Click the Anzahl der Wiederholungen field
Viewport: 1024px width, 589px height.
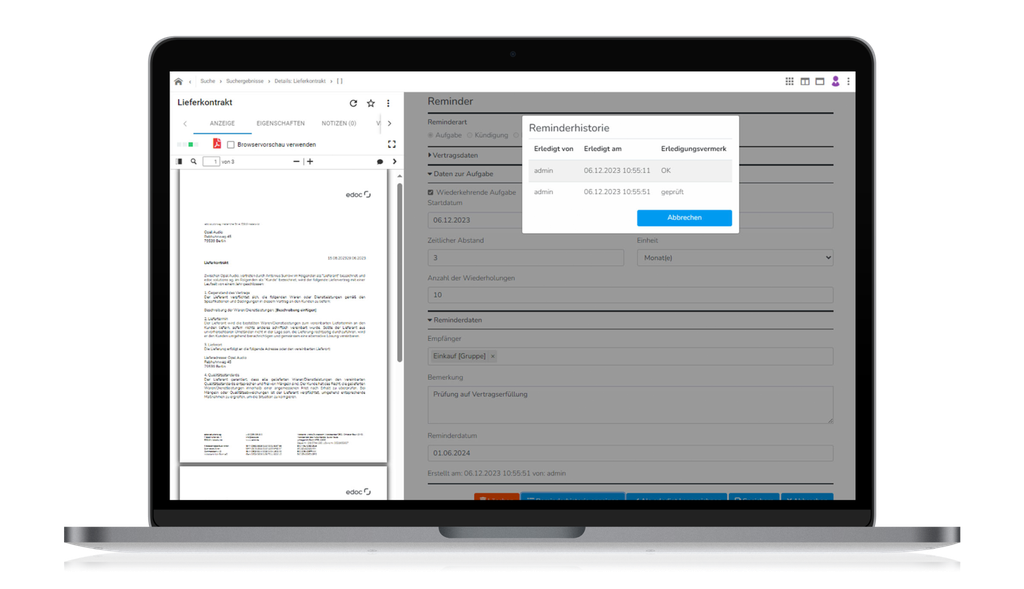click(630, 295)
